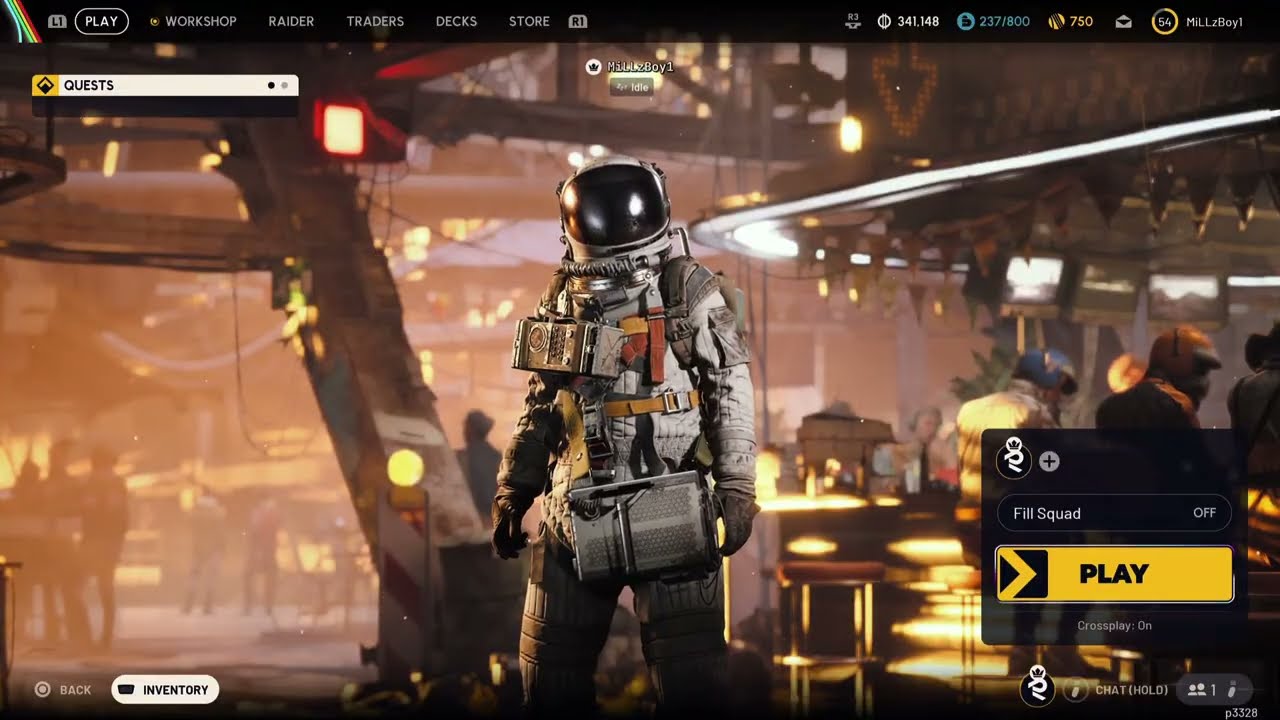Click the MiLLzBoy1 nameplate above the character
1280x720 pixels.
click(x=641, y=67)
